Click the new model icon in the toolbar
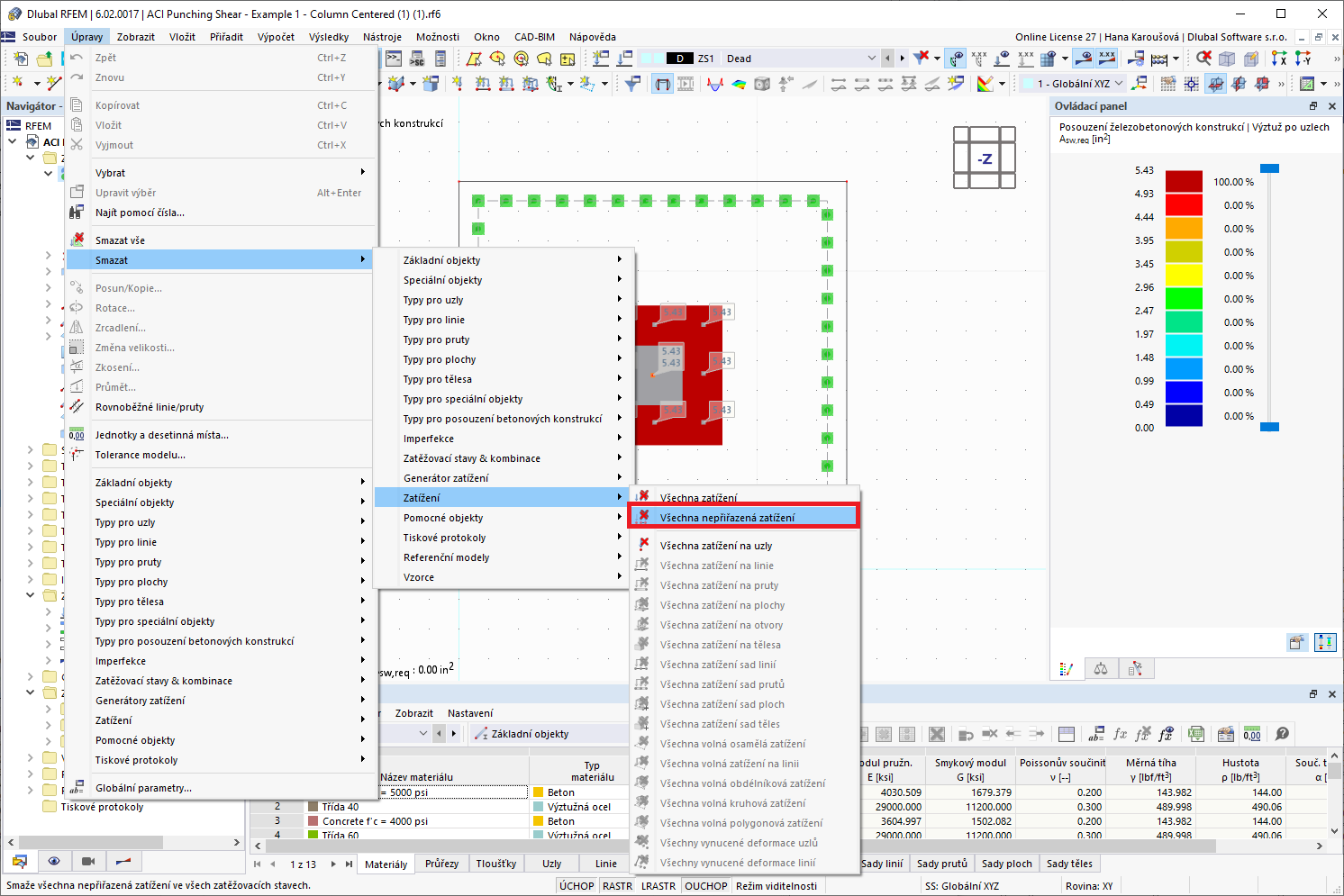This screenshot has width=1344, height=896. point(20,59)
